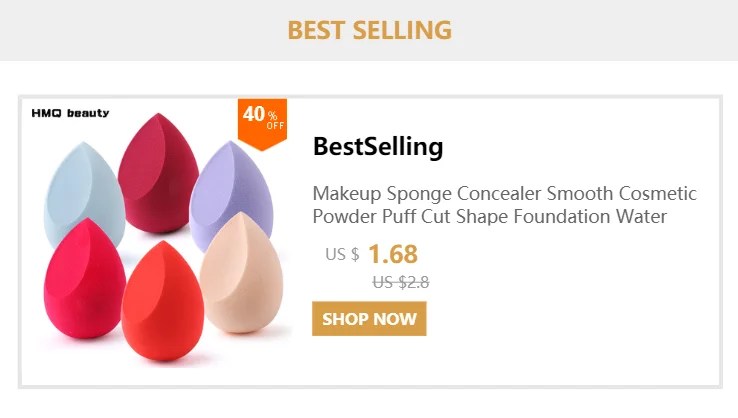The width and height of the screenshot is (738, 418).
Task: Click the HMQ beauty brand logo
Action: (70, 113)
